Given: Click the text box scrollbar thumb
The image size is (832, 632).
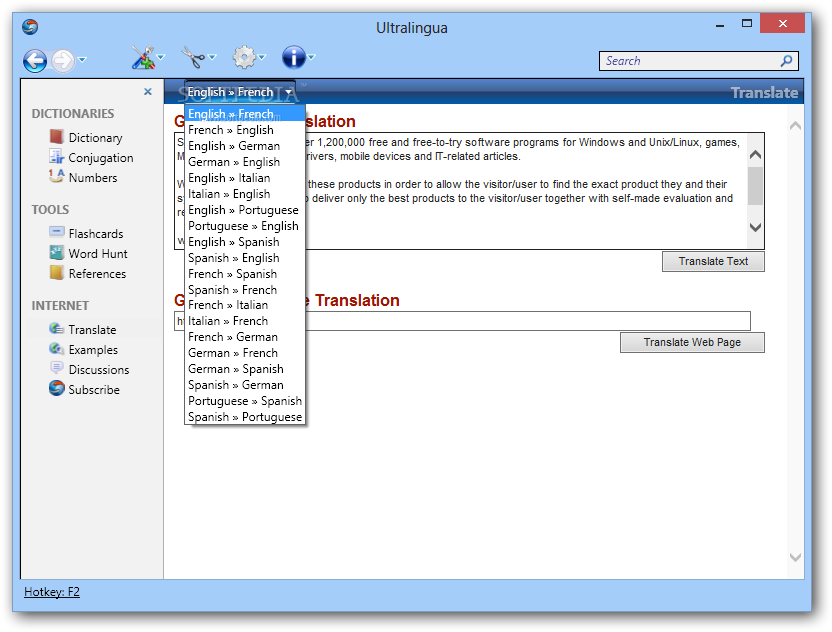Looking at the screenshot, I should [x=756, y=186].
